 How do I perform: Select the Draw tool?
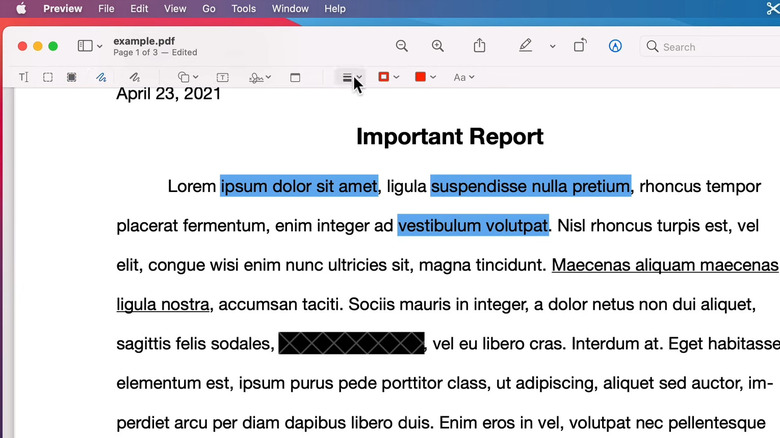pyautogui.click(x=134, y=77)
